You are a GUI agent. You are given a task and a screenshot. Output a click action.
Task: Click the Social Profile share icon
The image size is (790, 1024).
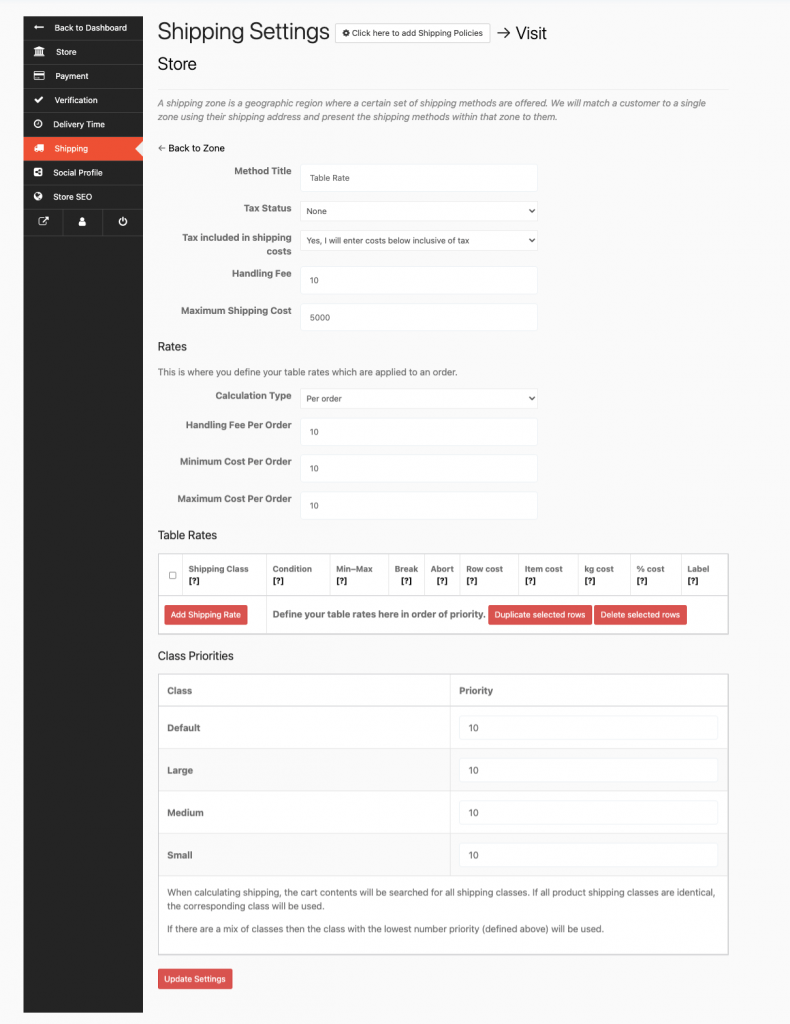(38, 172)
